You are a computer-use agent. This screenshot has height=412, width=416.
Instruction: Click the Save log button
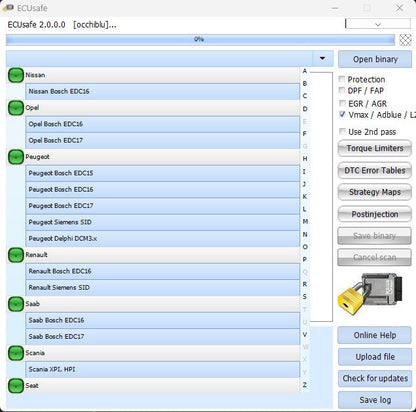point(375,400)
